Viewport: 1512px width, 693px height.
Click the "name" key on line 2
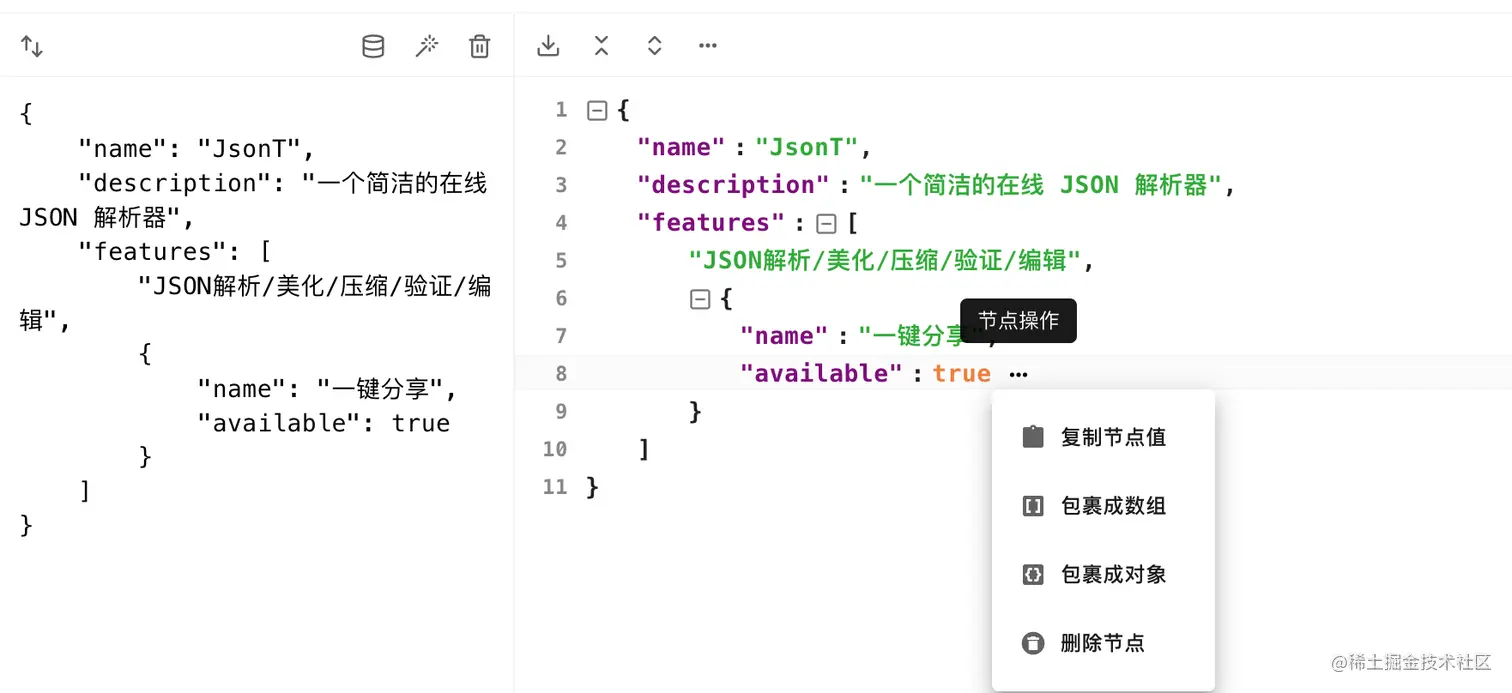pyautogui.click(x=681, y=147)
